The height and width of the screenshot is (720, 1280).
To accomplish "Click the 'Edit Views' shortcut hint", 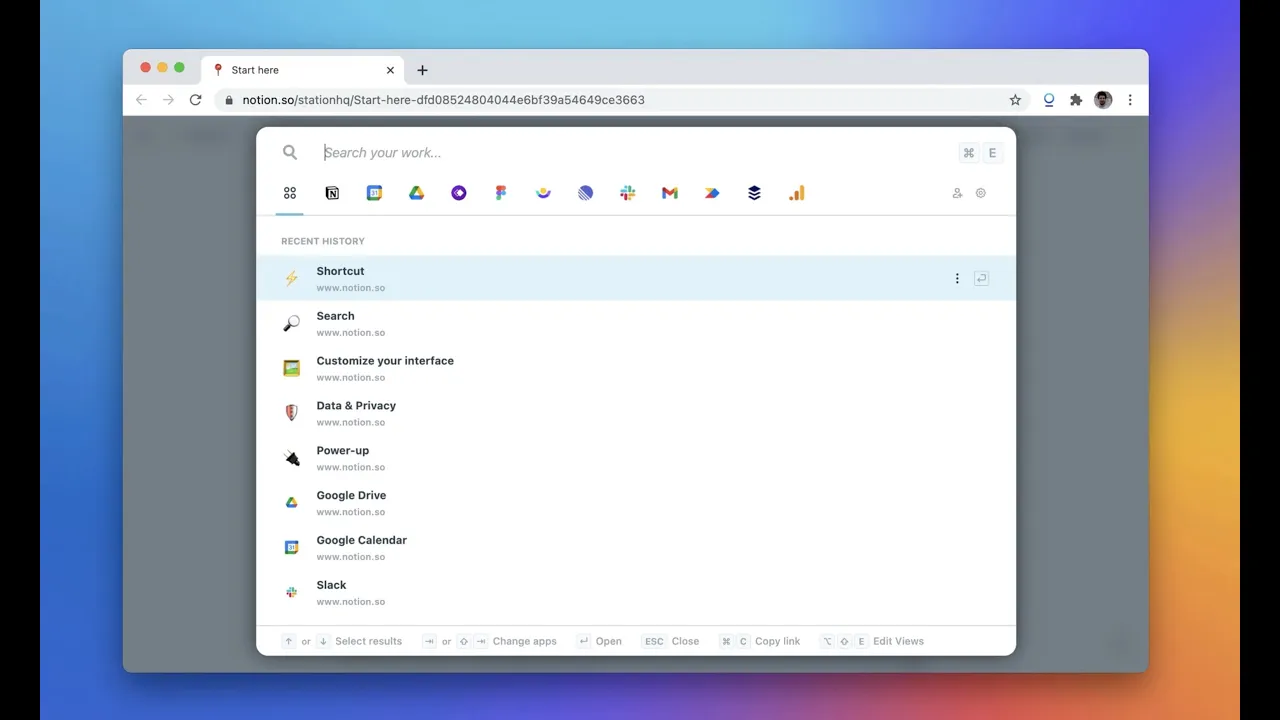I will [x=873, y=641].
